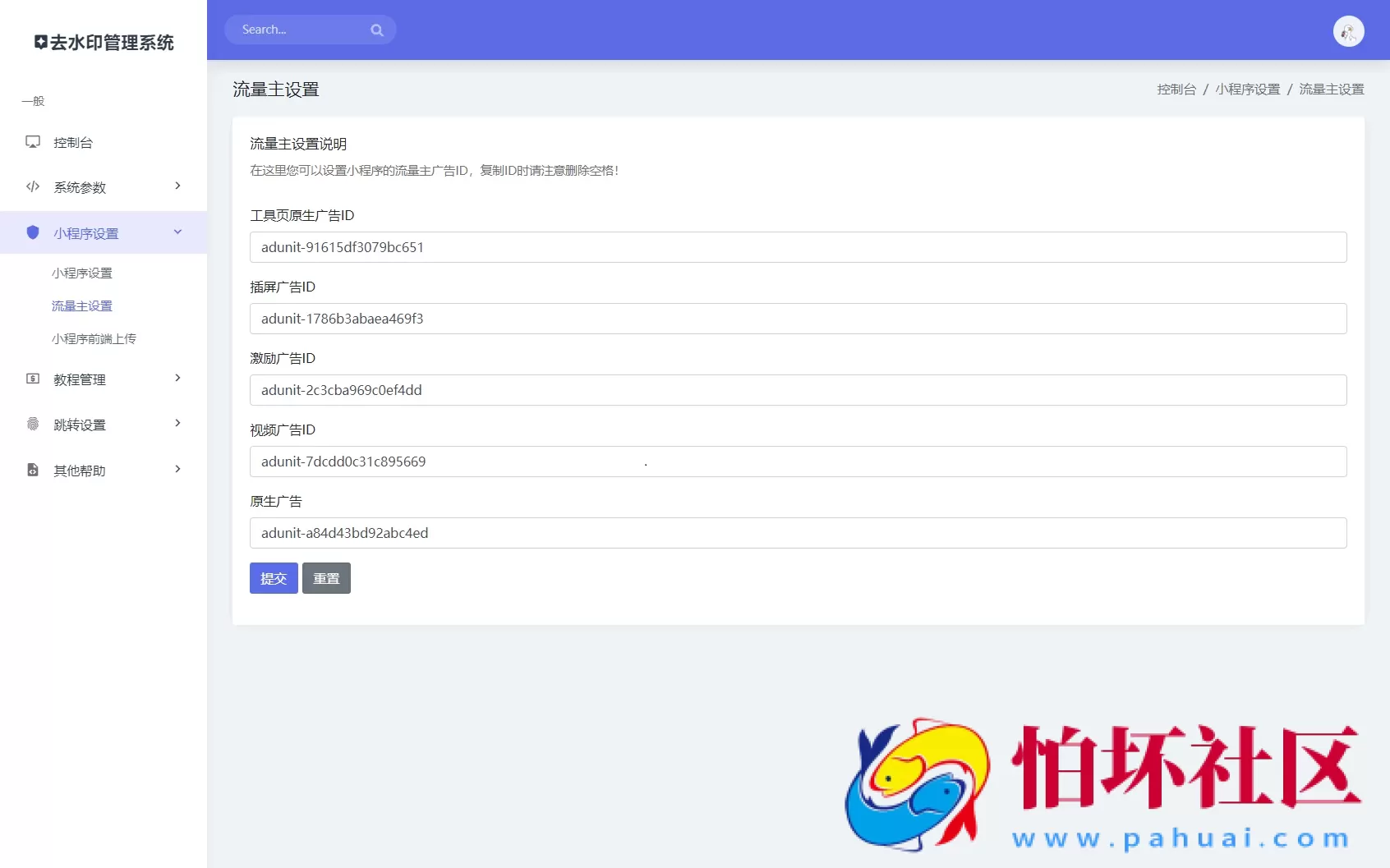
Task: Expand the 教程管理 menu section
Action: (177, 379)
